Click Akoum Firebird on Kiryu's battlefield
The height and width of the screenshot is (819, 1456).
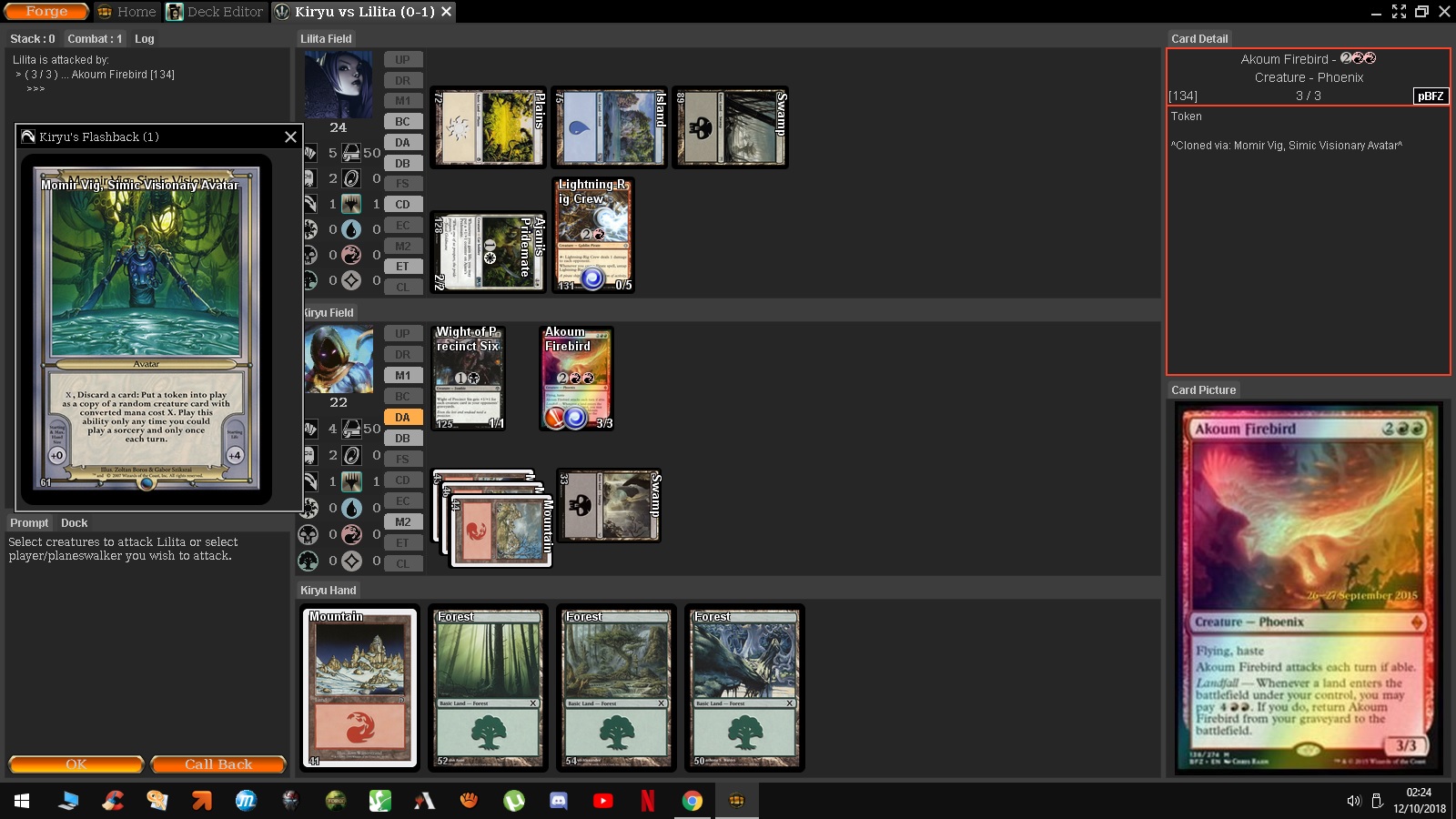577,379
